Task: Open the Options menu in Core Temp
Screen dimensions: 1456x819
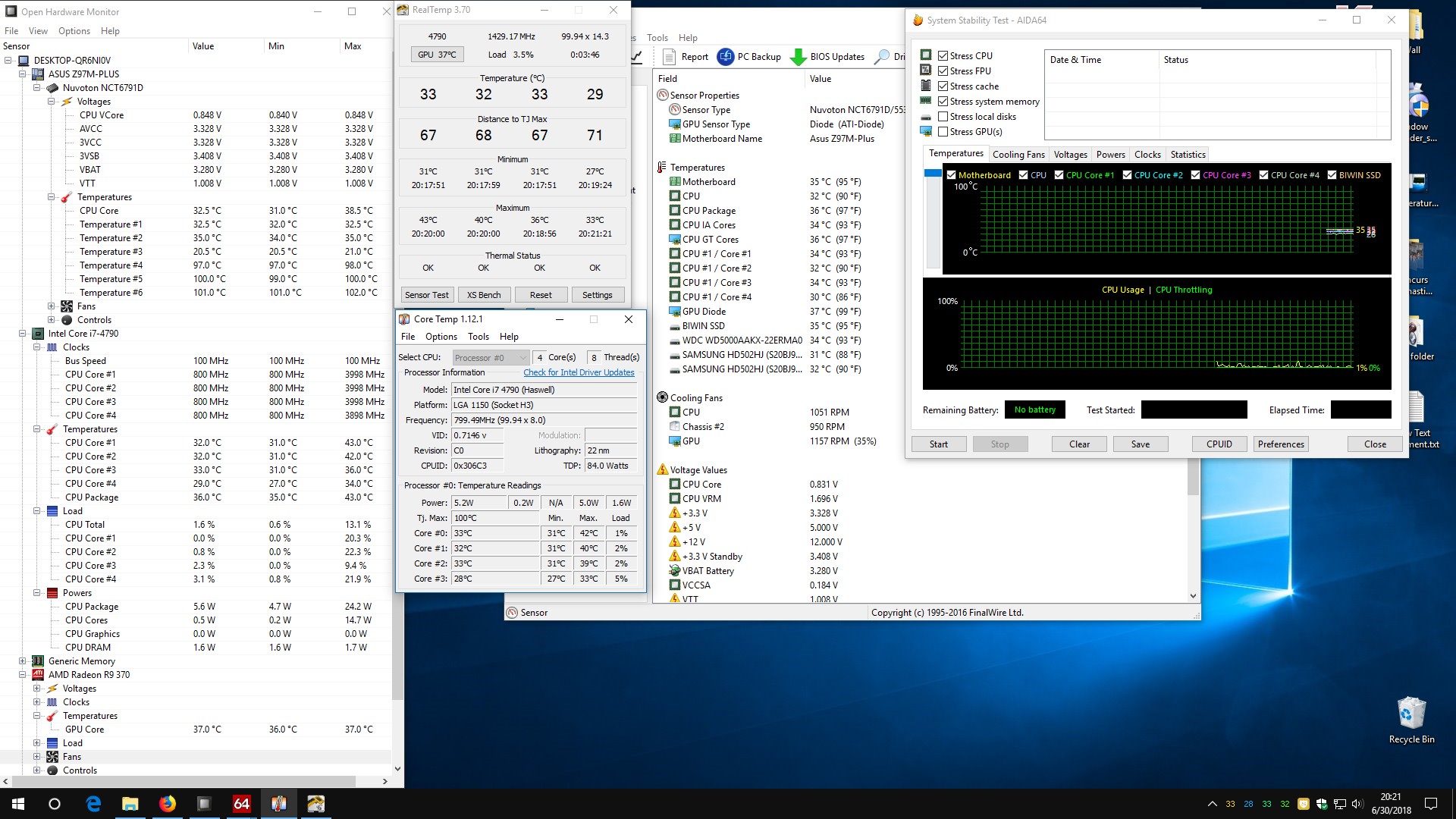Action: coord(441,337)
